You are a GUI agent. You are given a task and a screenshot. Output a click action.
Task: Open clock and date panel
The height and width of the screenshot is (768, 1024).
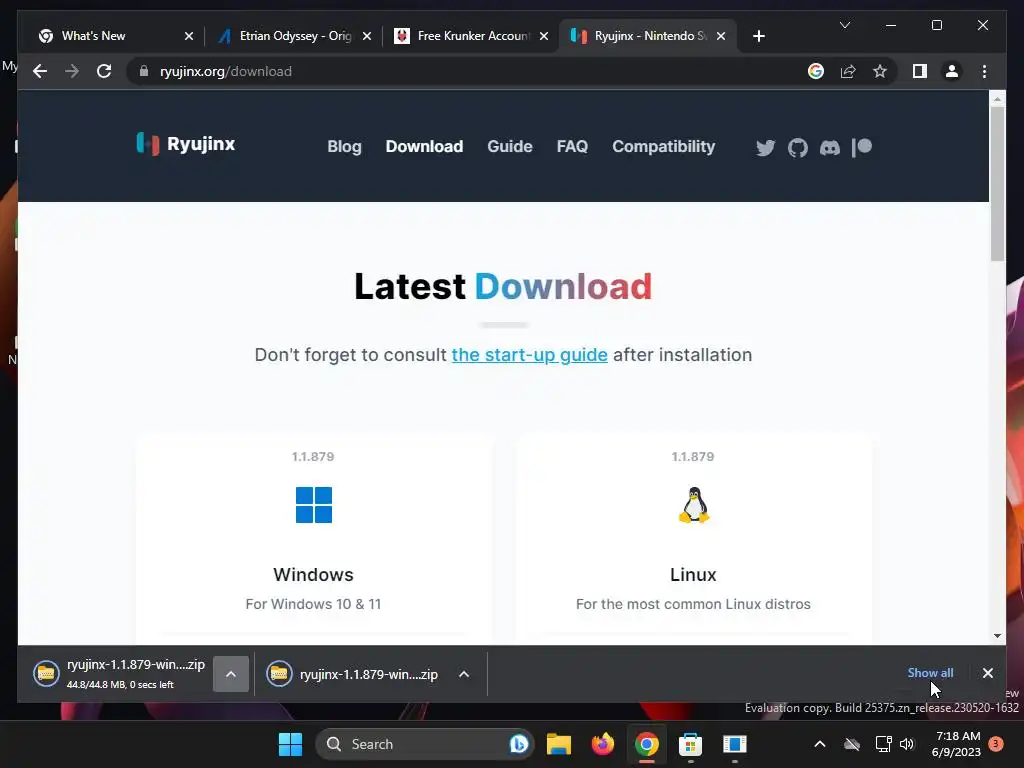957,744
